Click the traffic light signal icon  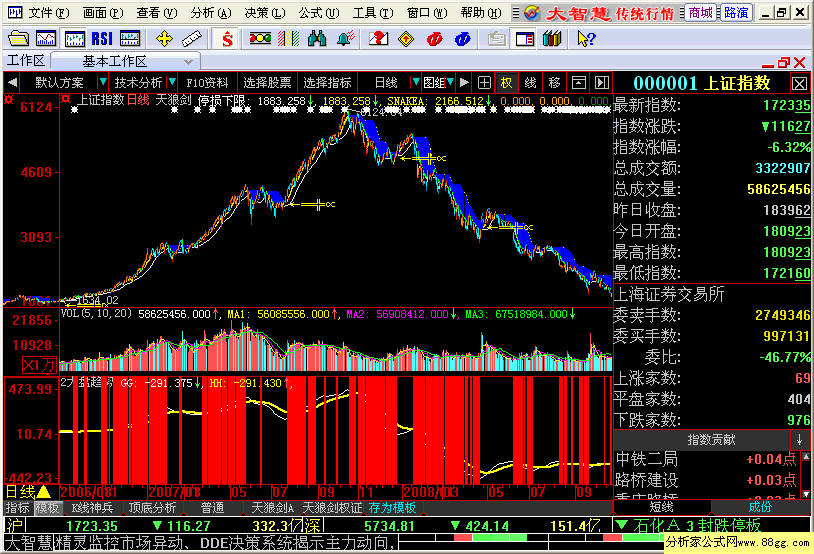point(260,38)
